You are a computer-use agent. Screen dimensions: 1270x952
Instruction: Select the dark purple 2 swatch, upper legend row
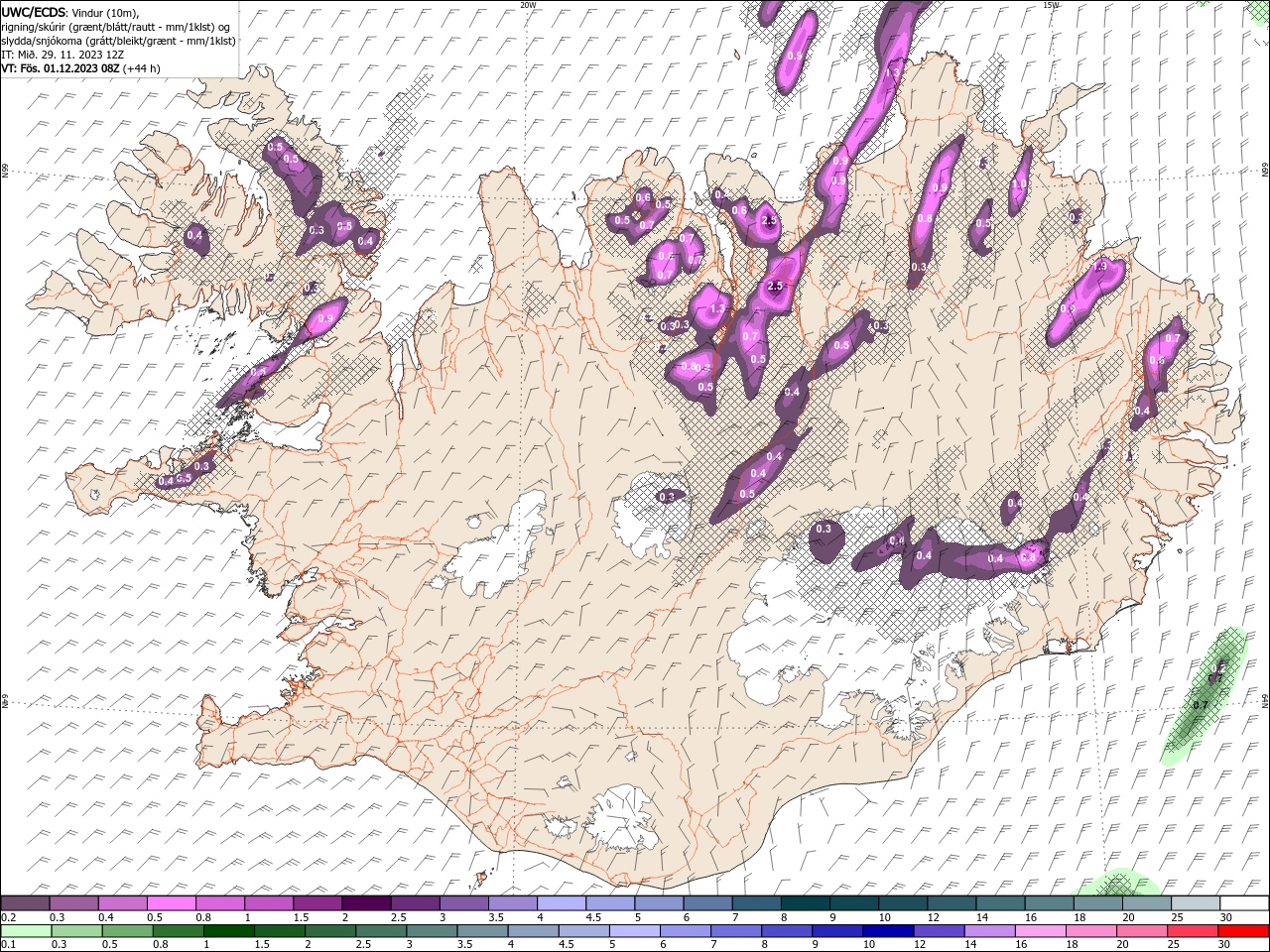pos(366,903)
